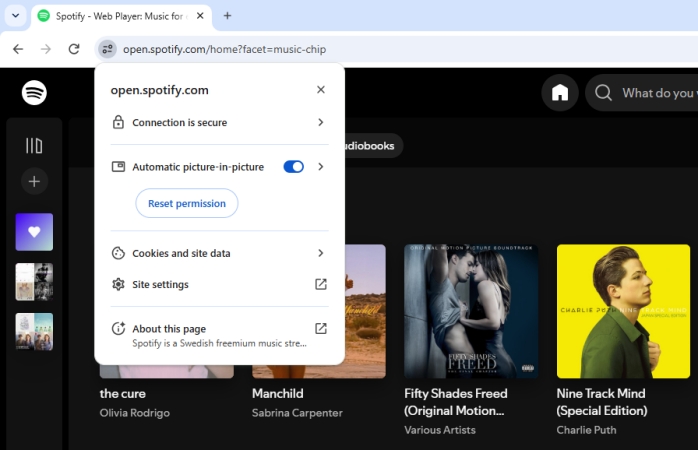Close the Spotify Web Player tab

click(x=200, y=16)
